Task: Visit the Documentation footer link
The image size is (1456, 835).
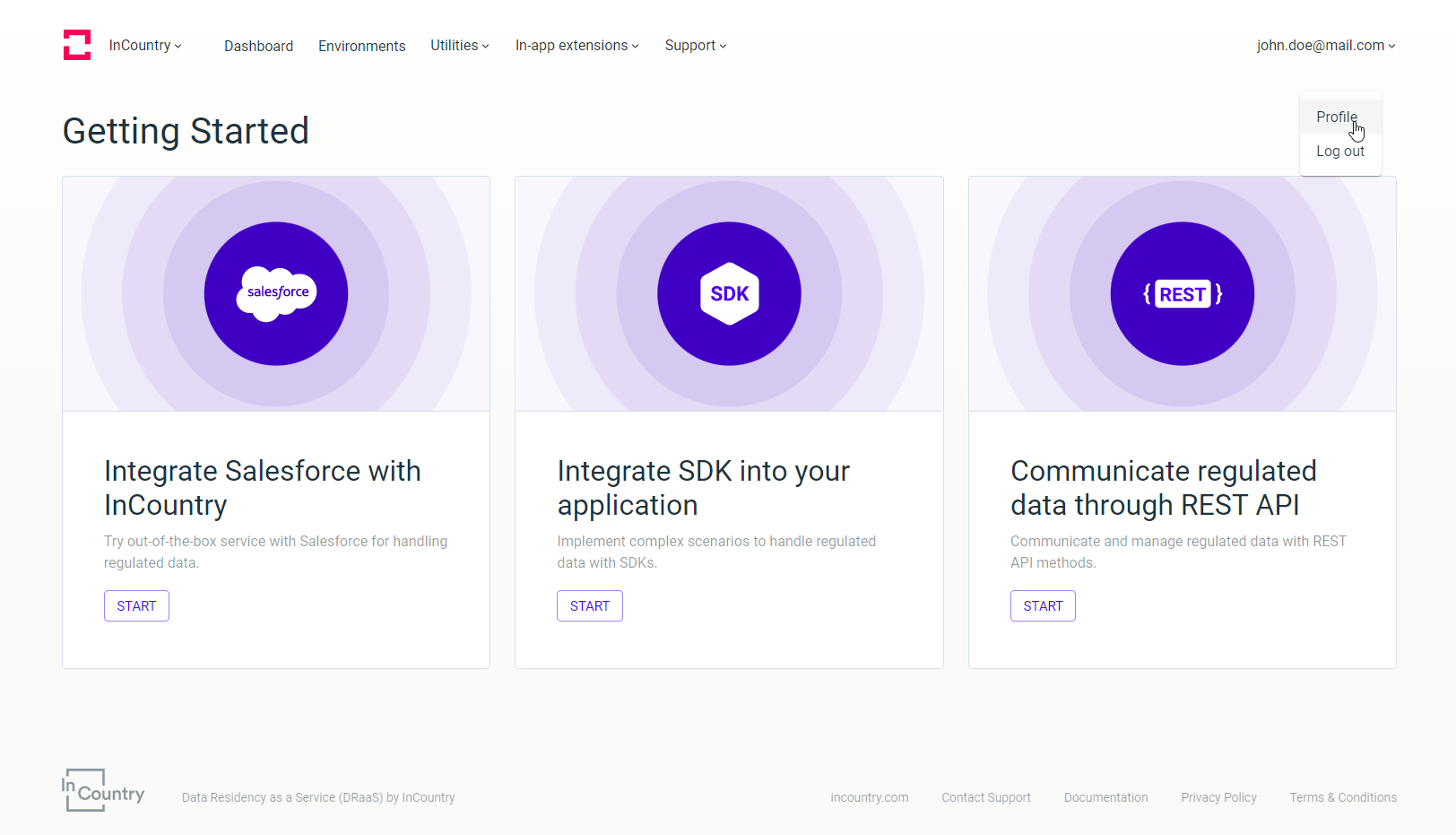Action: (1105, 797)
